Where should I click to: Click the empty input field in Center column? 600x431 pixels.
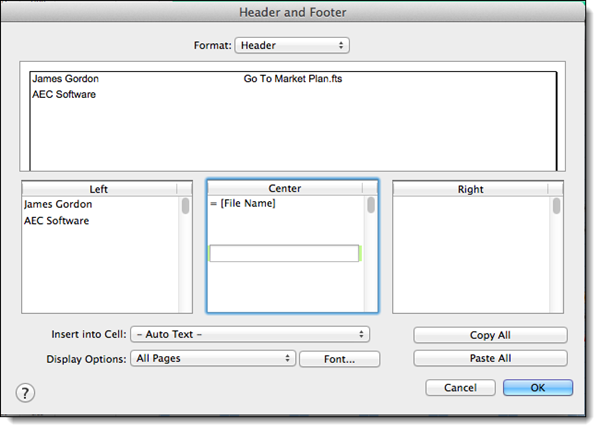pyautogui.click(x=283, y=254)
